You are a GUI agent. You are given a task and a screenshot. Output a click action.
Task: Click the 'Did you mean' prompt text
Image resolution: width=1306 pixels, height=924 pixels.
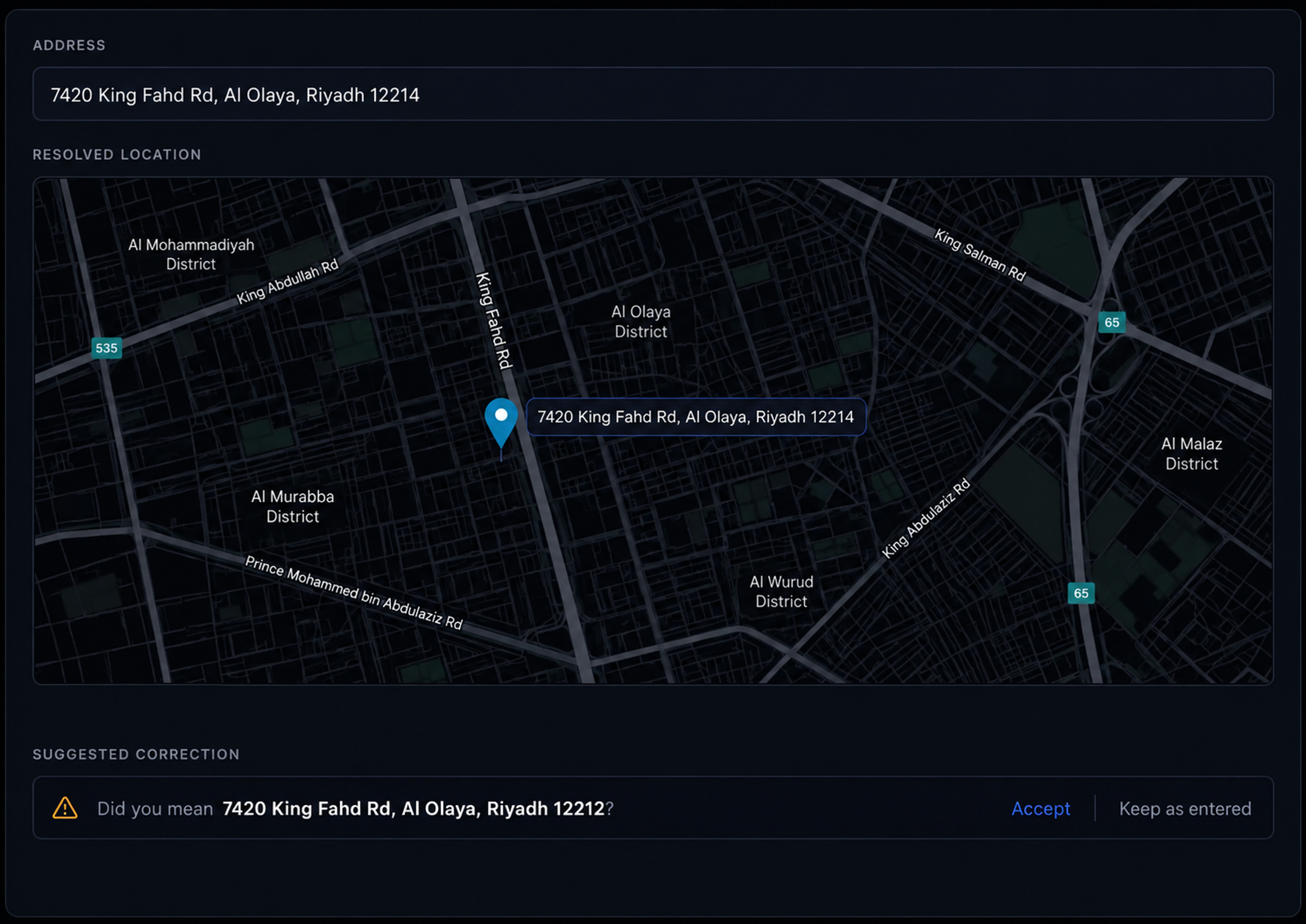[x=155, y=808]
